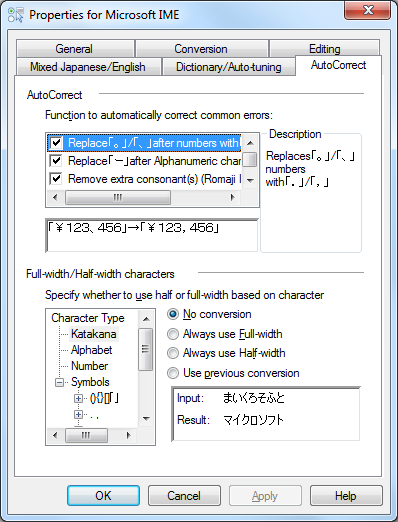Expand the (){}[]「」 brackets tree node
The width and height of the screenshot is (398, 522).
point(79,398)
